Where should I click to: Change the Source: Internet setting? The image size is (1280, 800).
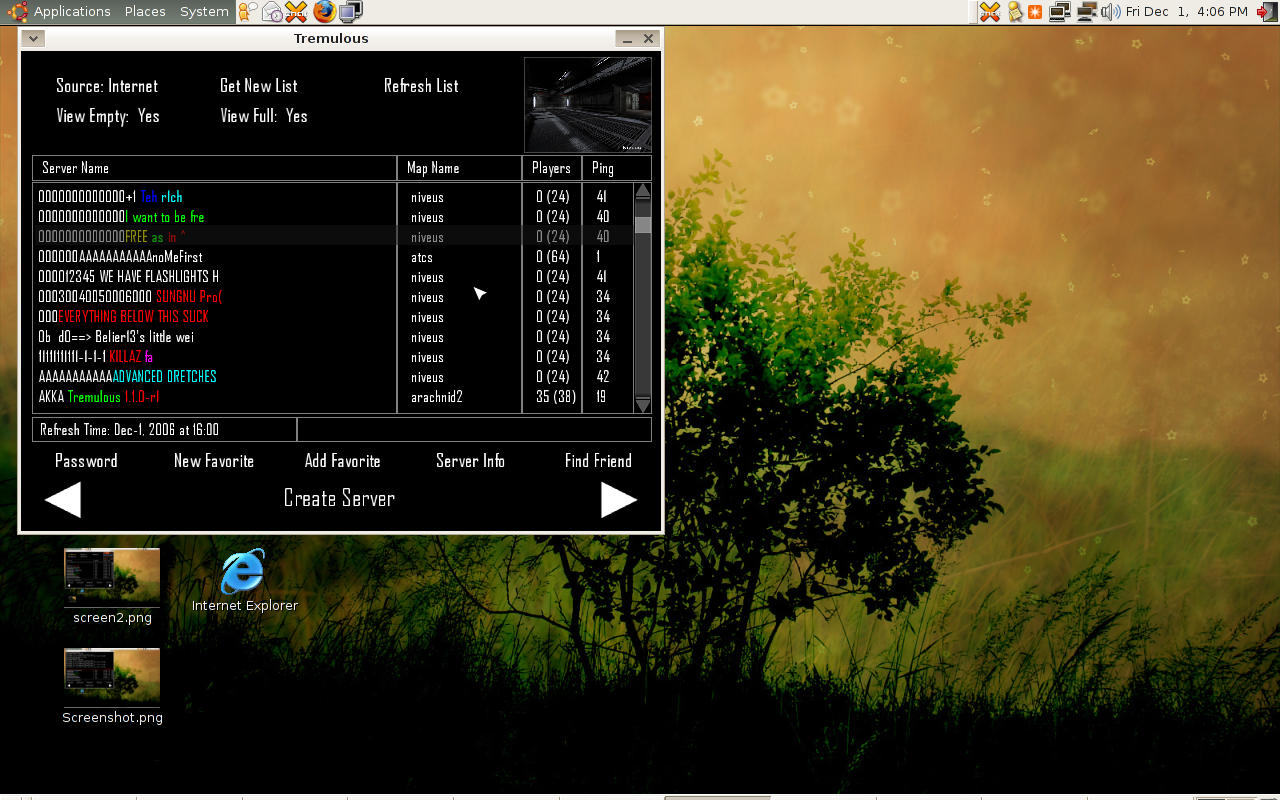[x=107, y=86]
